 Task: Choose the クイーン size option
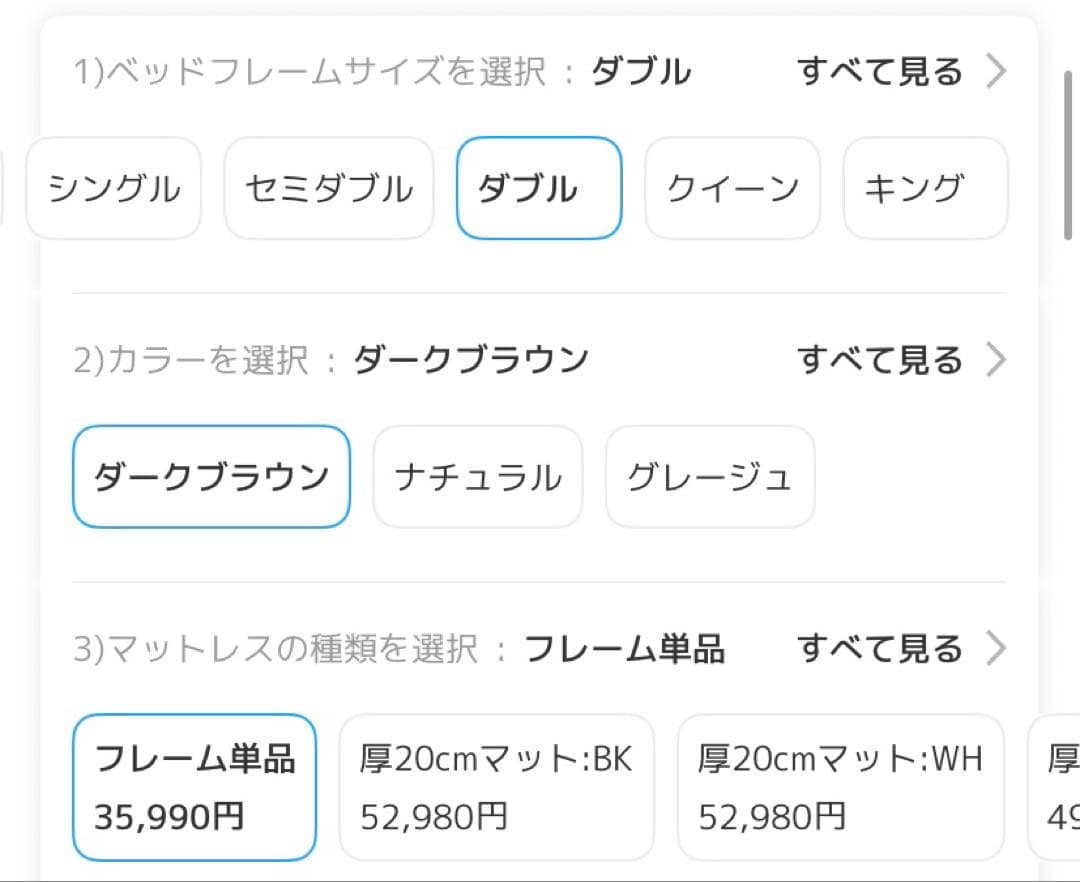coord(732,188)
